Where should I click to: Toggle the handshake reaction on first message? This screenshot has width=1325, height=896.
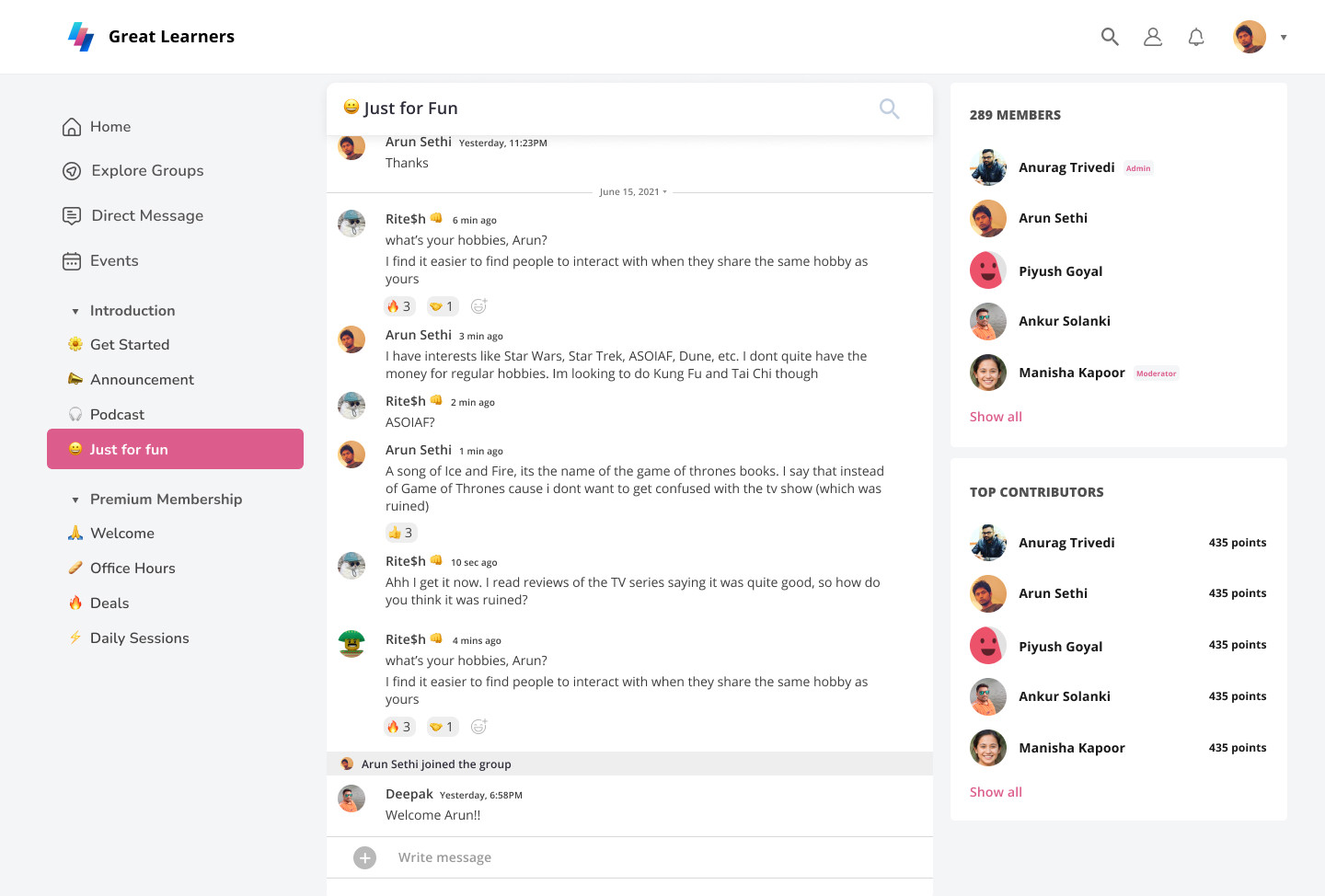point(442,306)
